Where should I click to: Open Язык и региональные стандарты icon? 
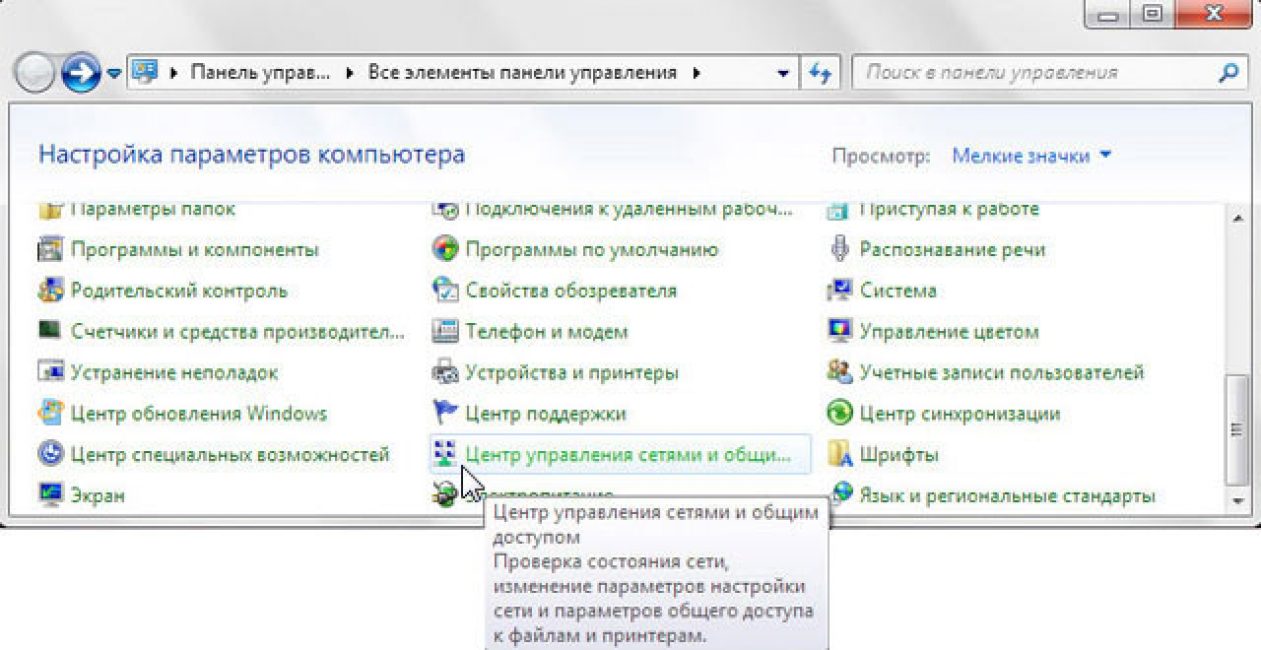tap(840, 495)
